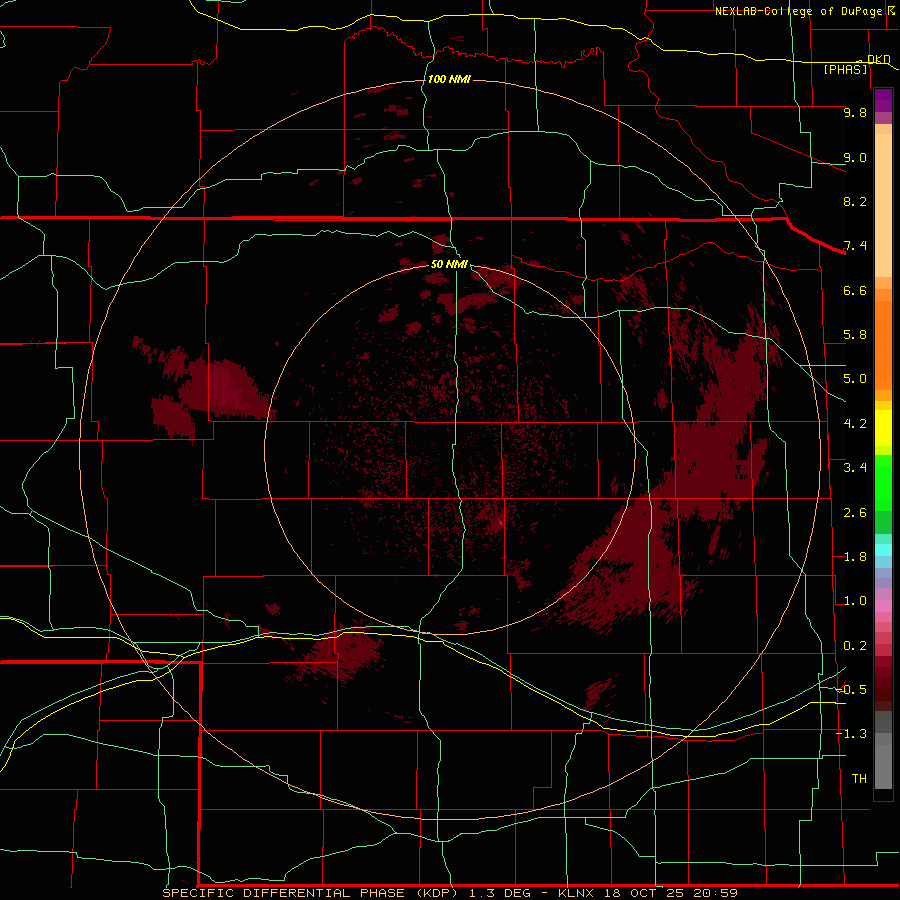Click the [PHAS] legend header

tap(845, 69)
